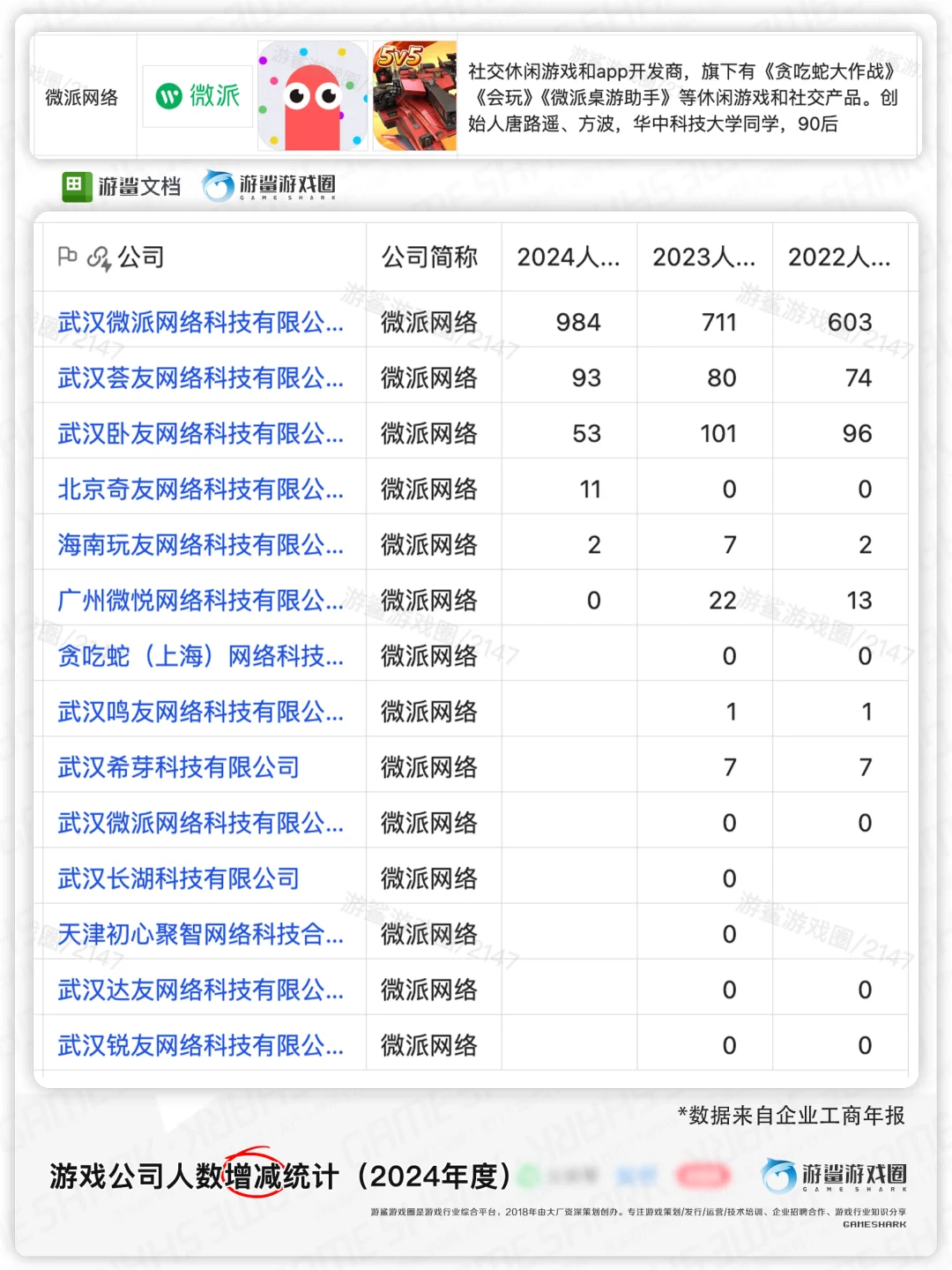Open the 武汉长湖科技有限公司 link
The height and width of the screenshot is (1270, 952).
(x=179, y=878)
